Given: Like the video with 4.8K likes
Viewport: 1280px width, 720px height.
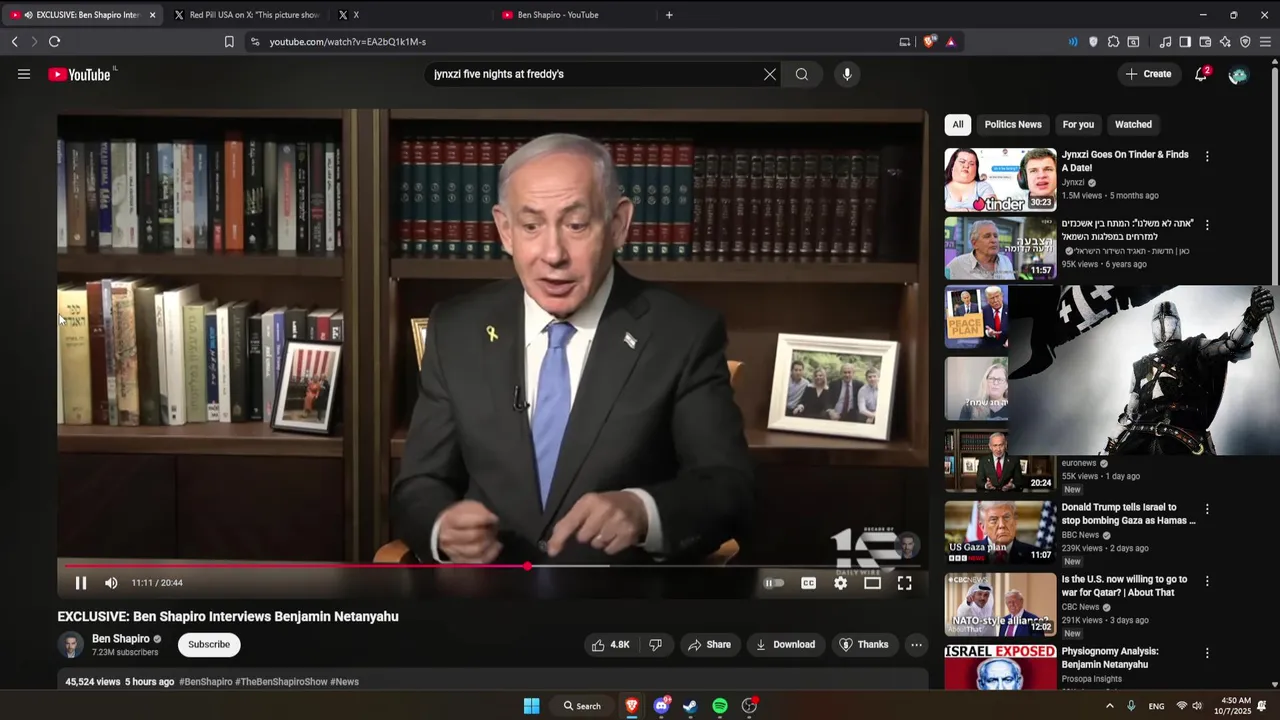Looking at the screenshot, I should tap(611, 645).
